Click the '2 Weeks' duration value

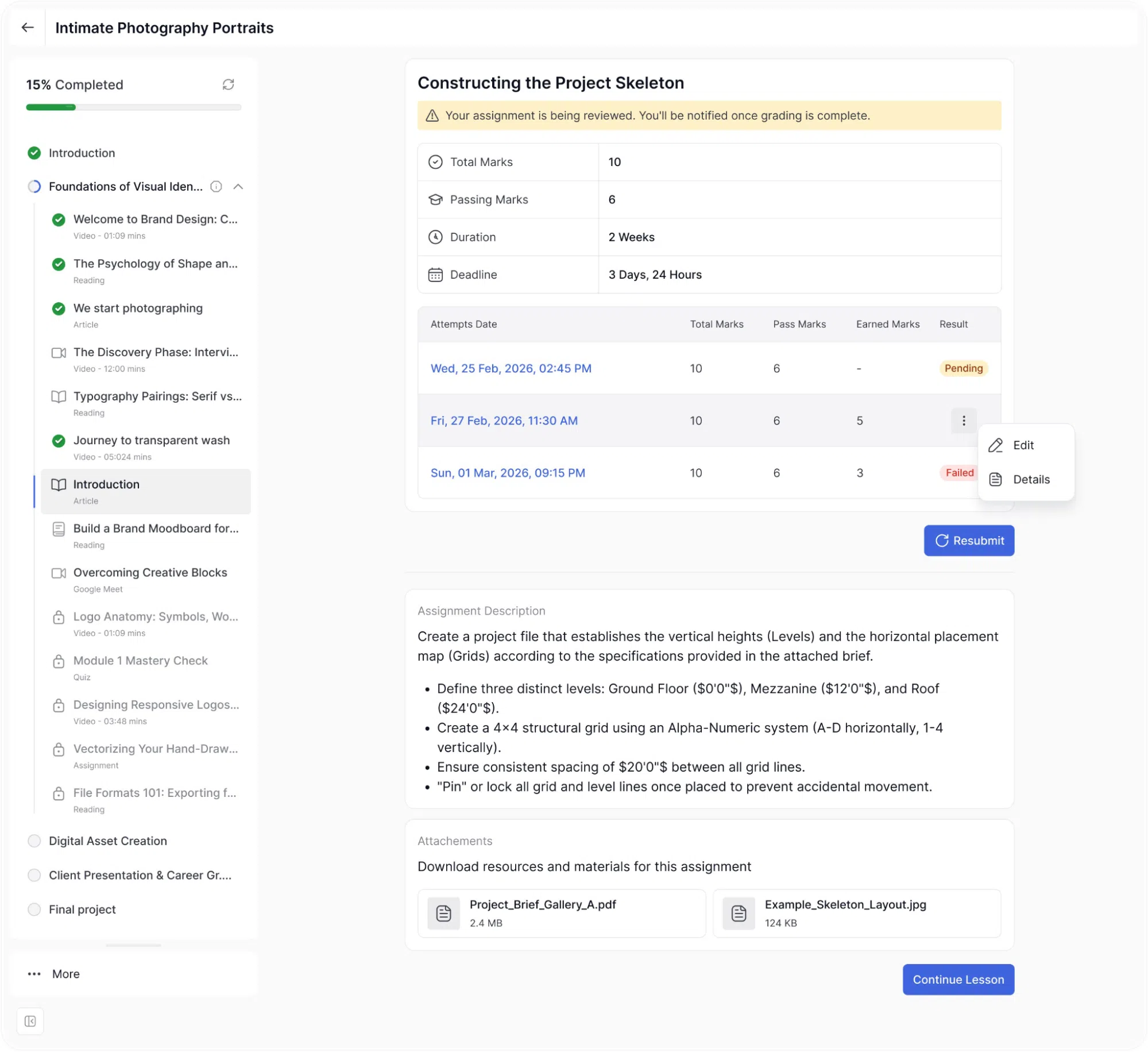632,237
